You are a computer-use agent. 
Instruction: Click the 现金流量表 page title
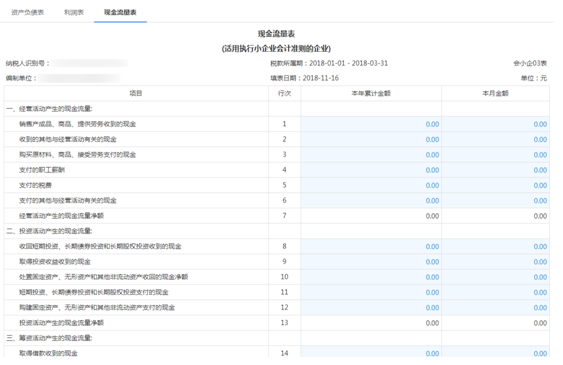point(276,34)
